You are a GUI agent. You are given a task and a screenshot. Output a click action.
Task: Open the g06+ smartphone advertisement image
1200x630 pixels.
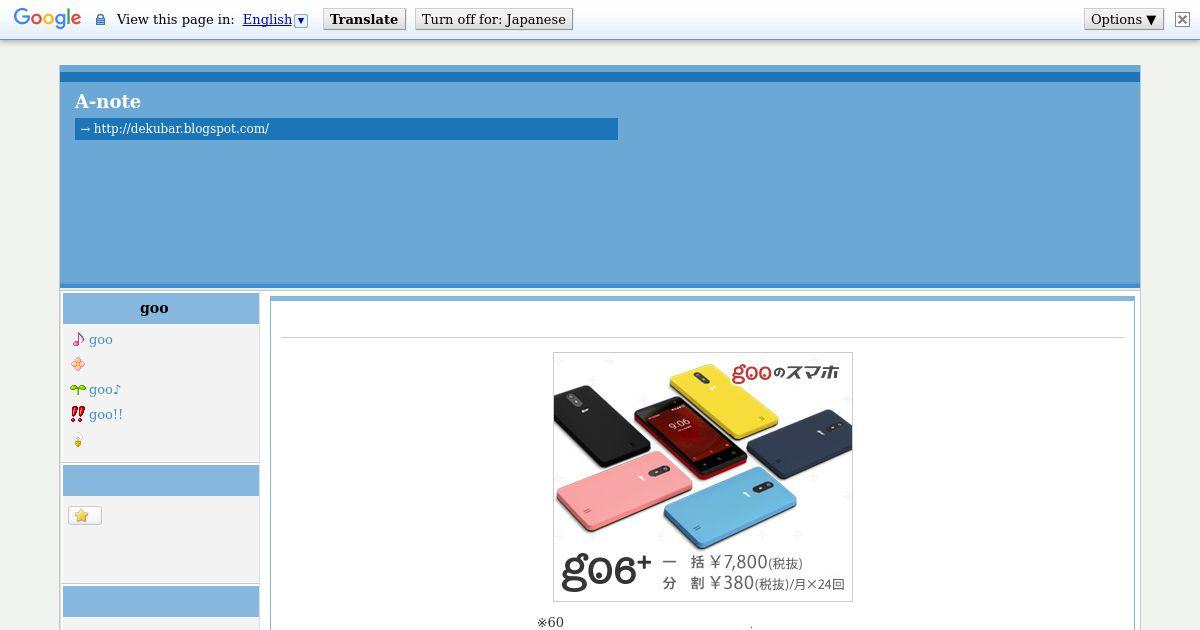click(703, 477)
